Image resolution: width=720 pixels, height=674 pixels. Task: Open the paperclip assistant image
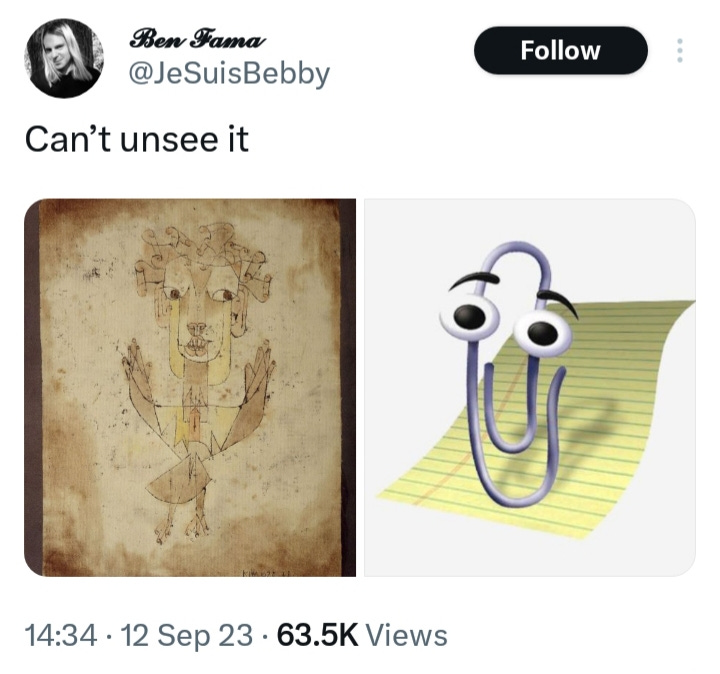coord(530,388)
